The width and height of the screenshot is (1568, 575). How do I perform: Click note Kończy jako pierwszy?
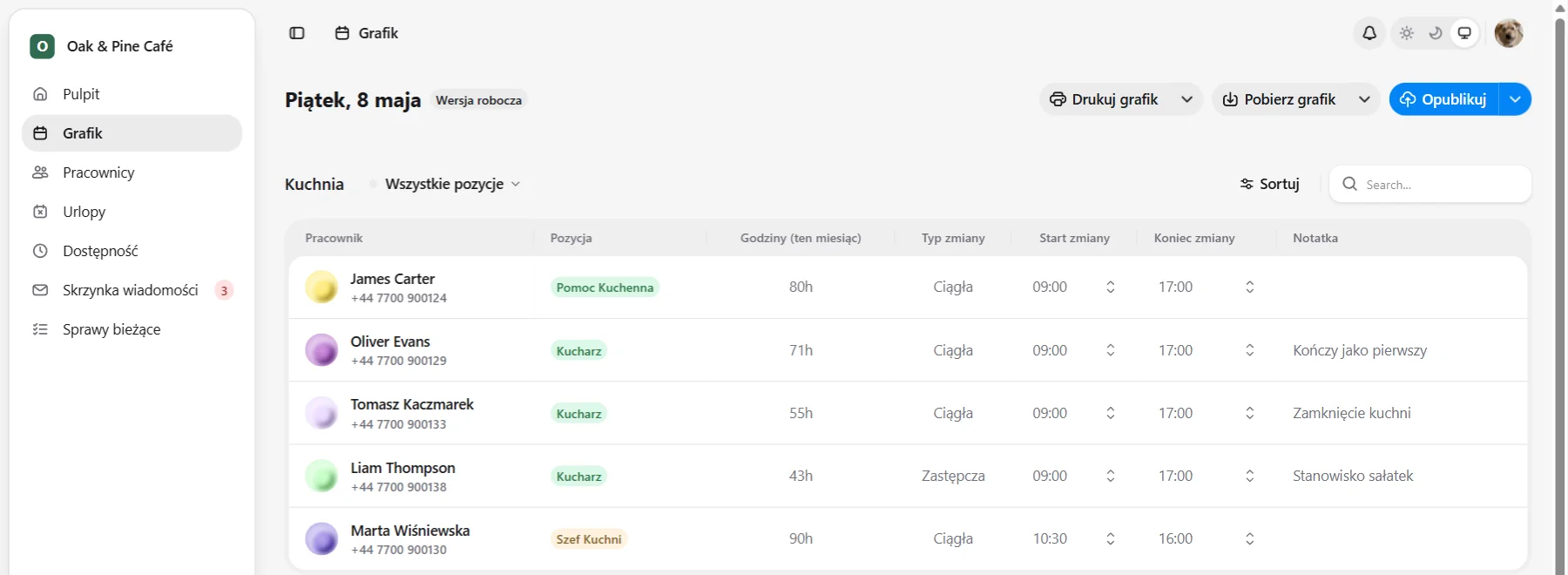click(x=1360, y=350)
